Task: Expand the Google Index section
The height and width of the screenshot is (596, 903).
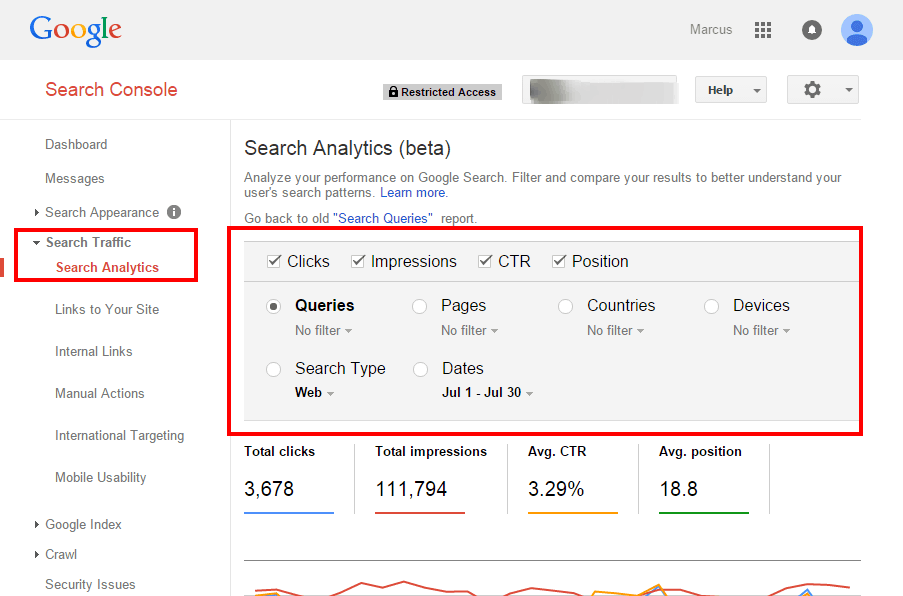Action: click(36, 525)
